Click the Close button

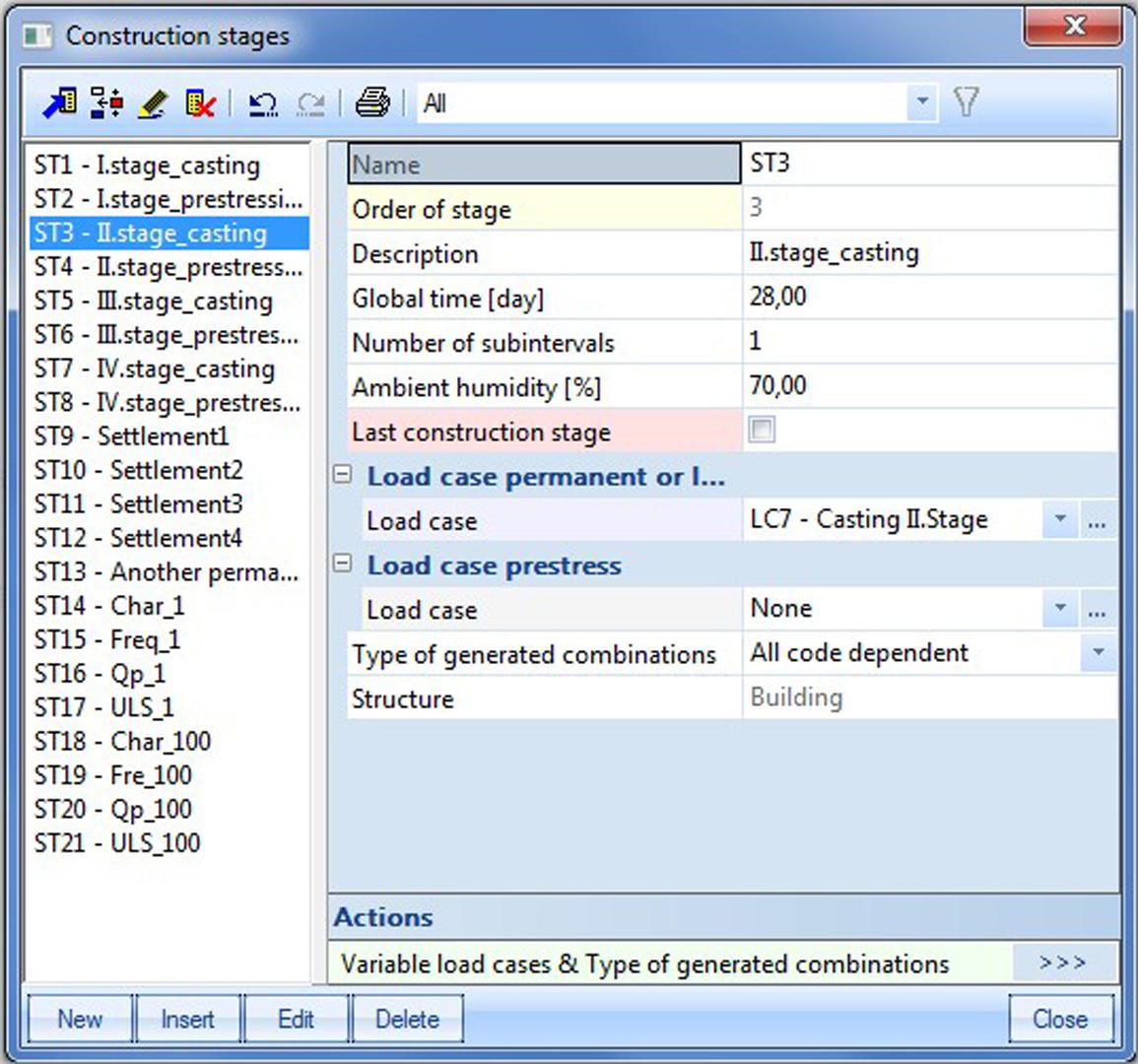tap(1061, 1020)
